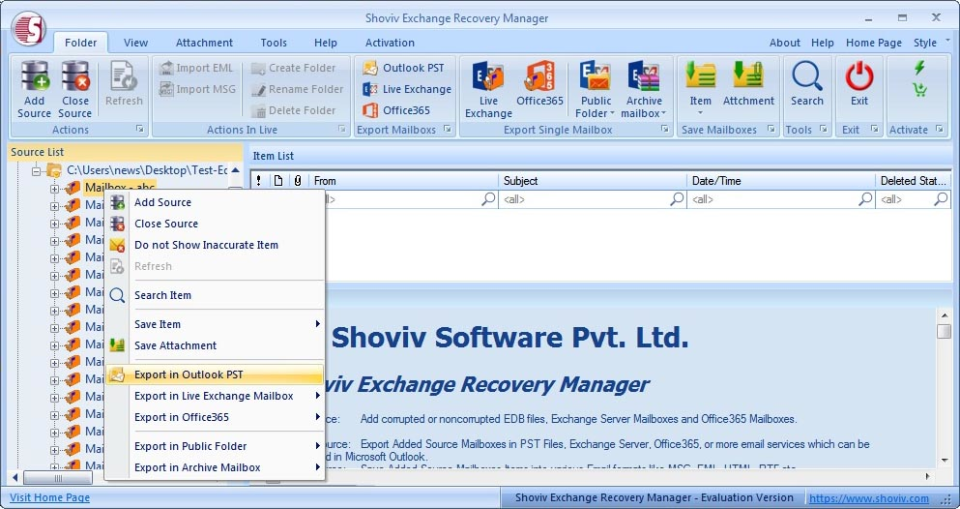Expand the Mailbox - abc tree node
960x509 pixels.
(x=54, y=189)
